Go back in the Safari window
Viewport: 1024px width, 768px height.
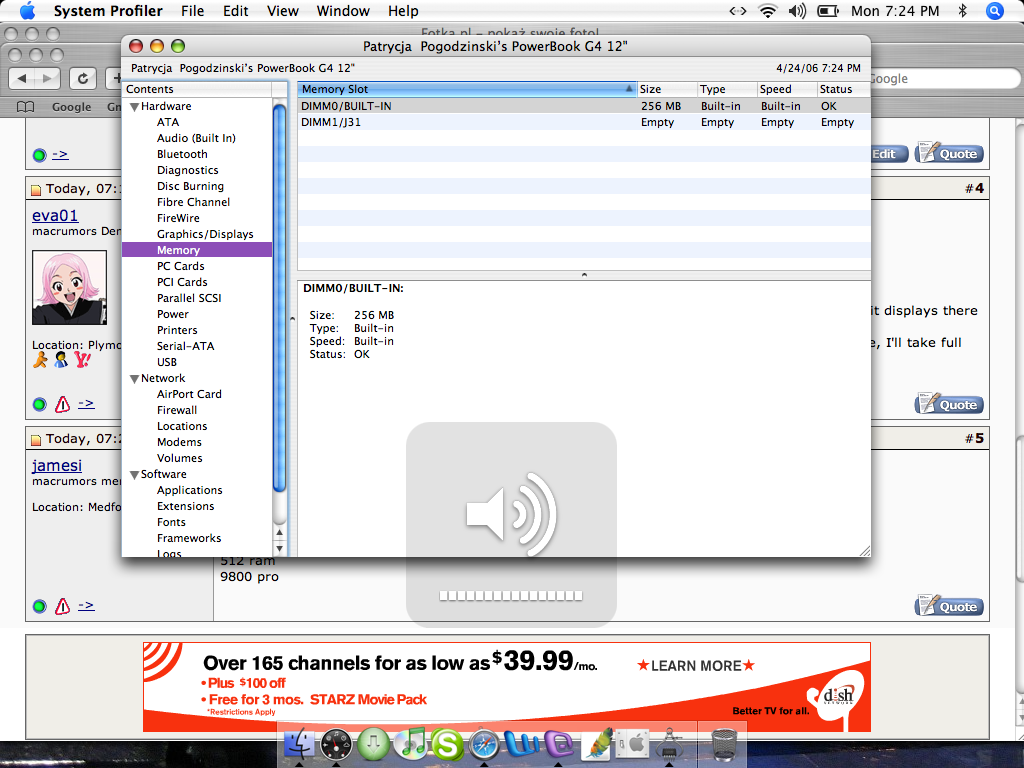[x=22, y=78]
